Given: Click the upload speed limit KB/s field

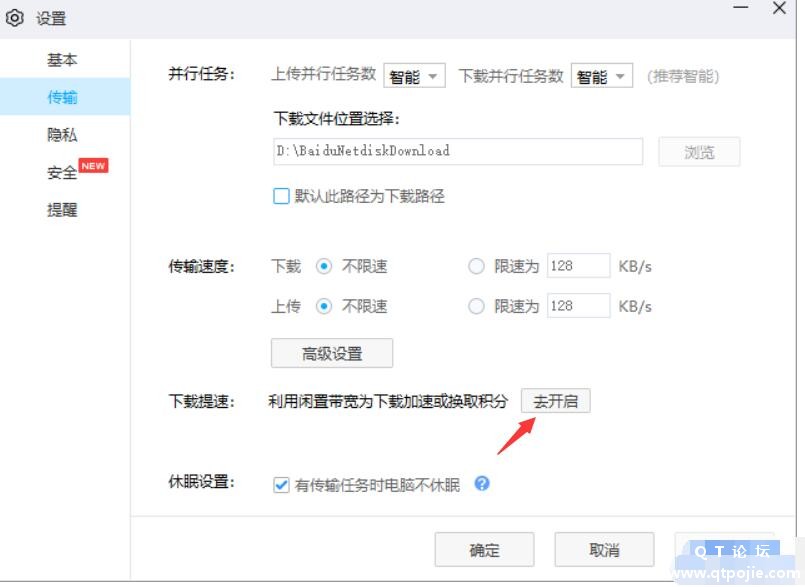Looking at the screenshot, I should [579, 306].
